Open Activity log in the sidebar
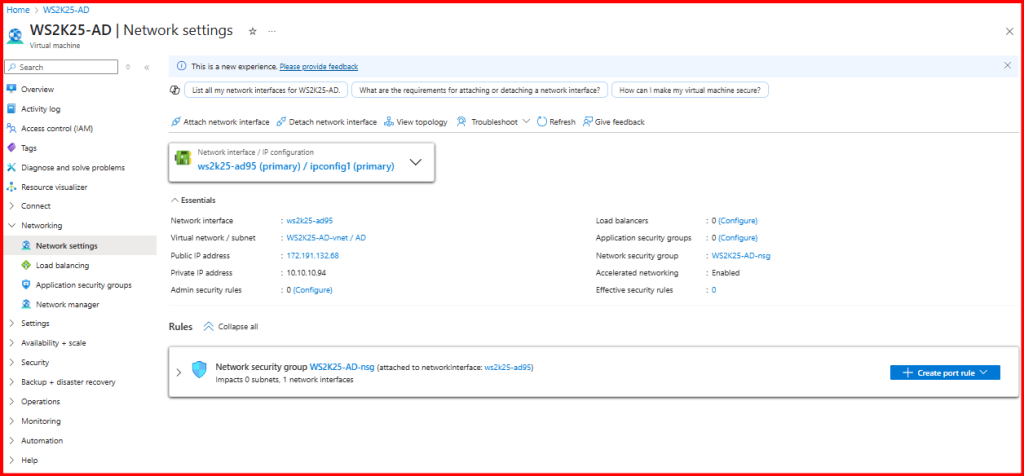Viewport: 1024px width, 476px height. click(x=41, y=109)
